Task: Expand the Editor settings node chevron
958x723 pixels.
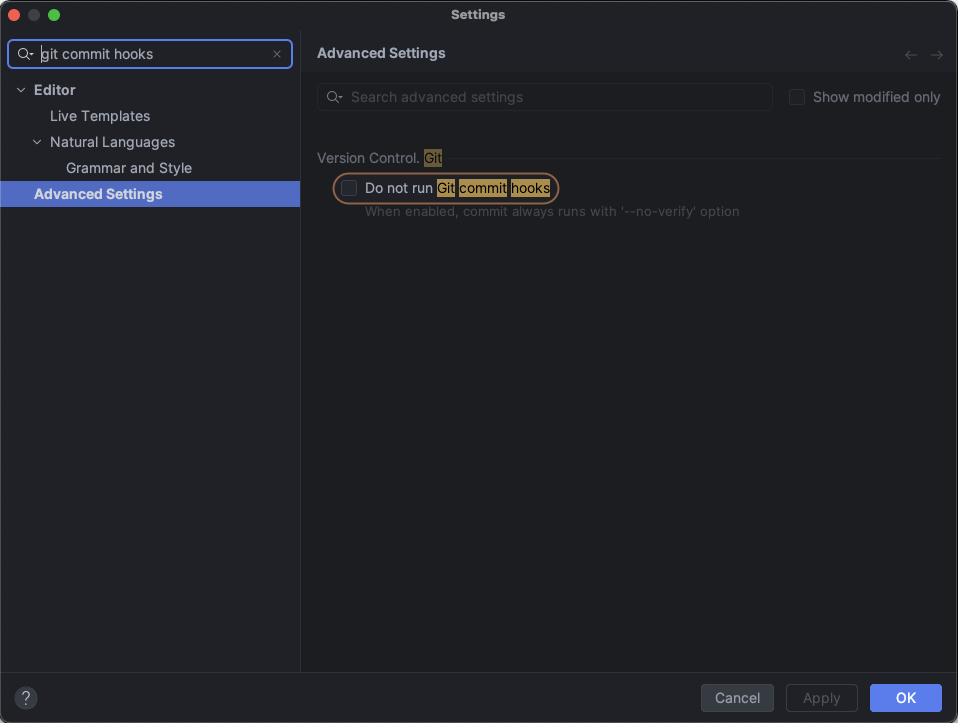Action: [x=20, y=90]
